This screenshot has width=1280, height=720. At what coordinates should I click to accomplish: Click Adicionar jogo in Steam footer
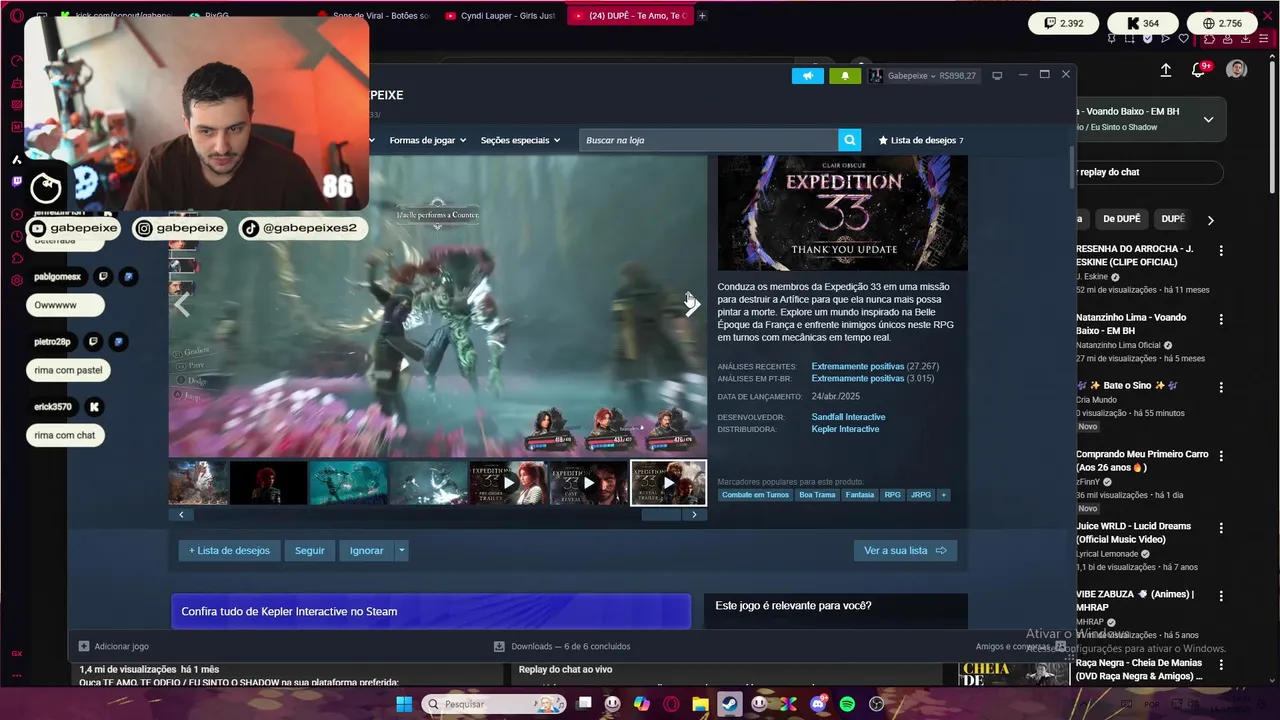[x=113, y=647]
